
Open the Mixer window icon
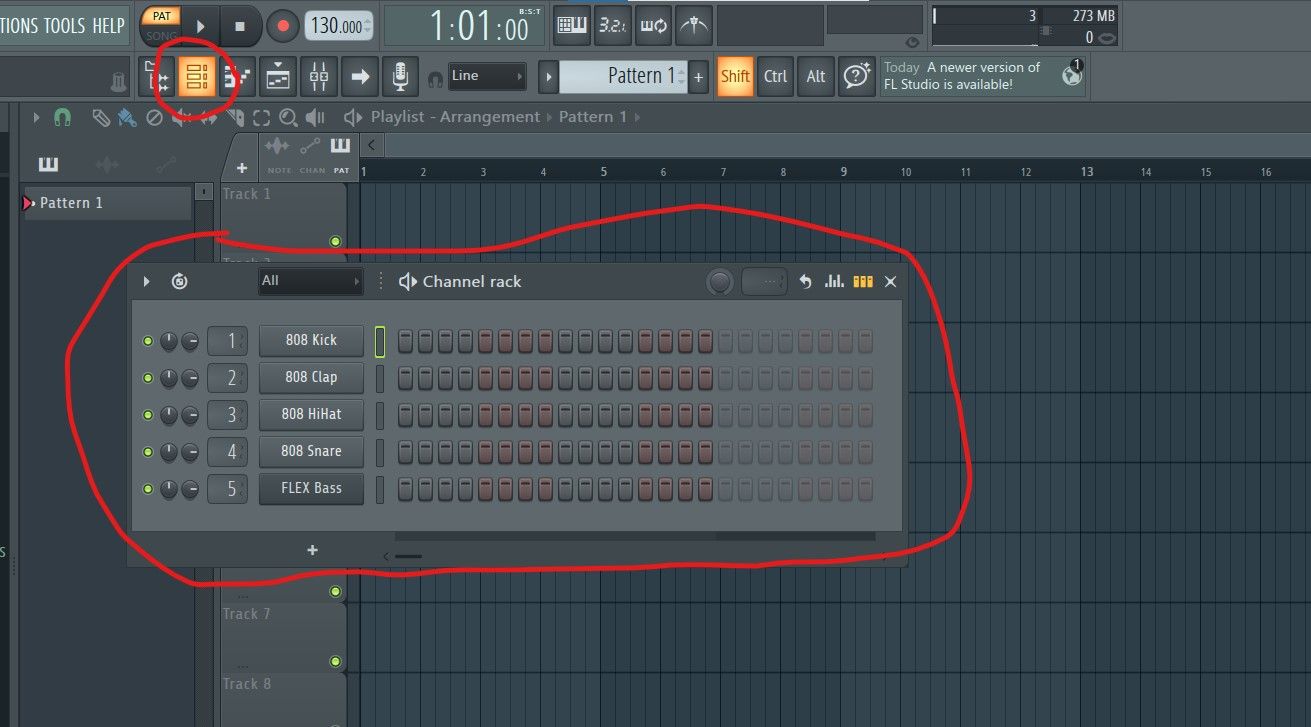(319, 76)
